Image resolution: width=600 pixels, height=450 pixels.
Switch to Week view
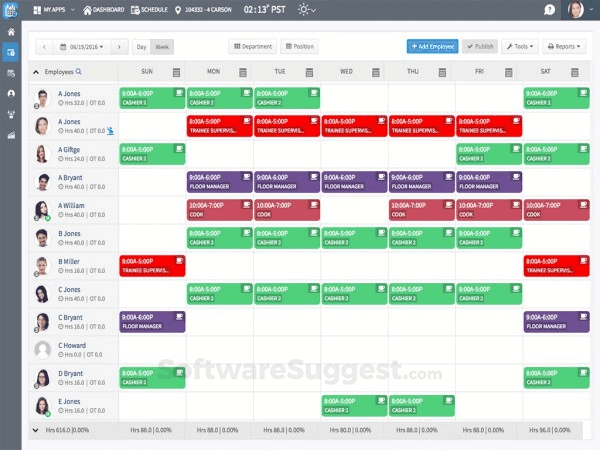tap(162, 46)
